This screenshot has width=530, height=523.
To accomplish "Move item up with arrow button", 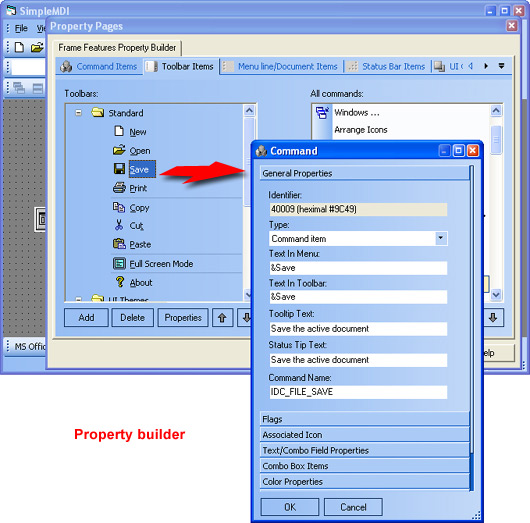I will (x=222, y=317).
